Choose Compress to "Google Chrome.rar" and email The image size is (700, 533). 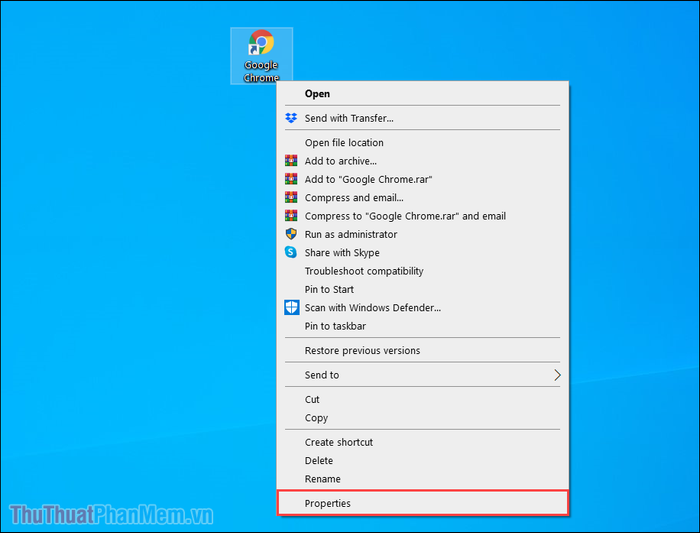pos(422,216)
